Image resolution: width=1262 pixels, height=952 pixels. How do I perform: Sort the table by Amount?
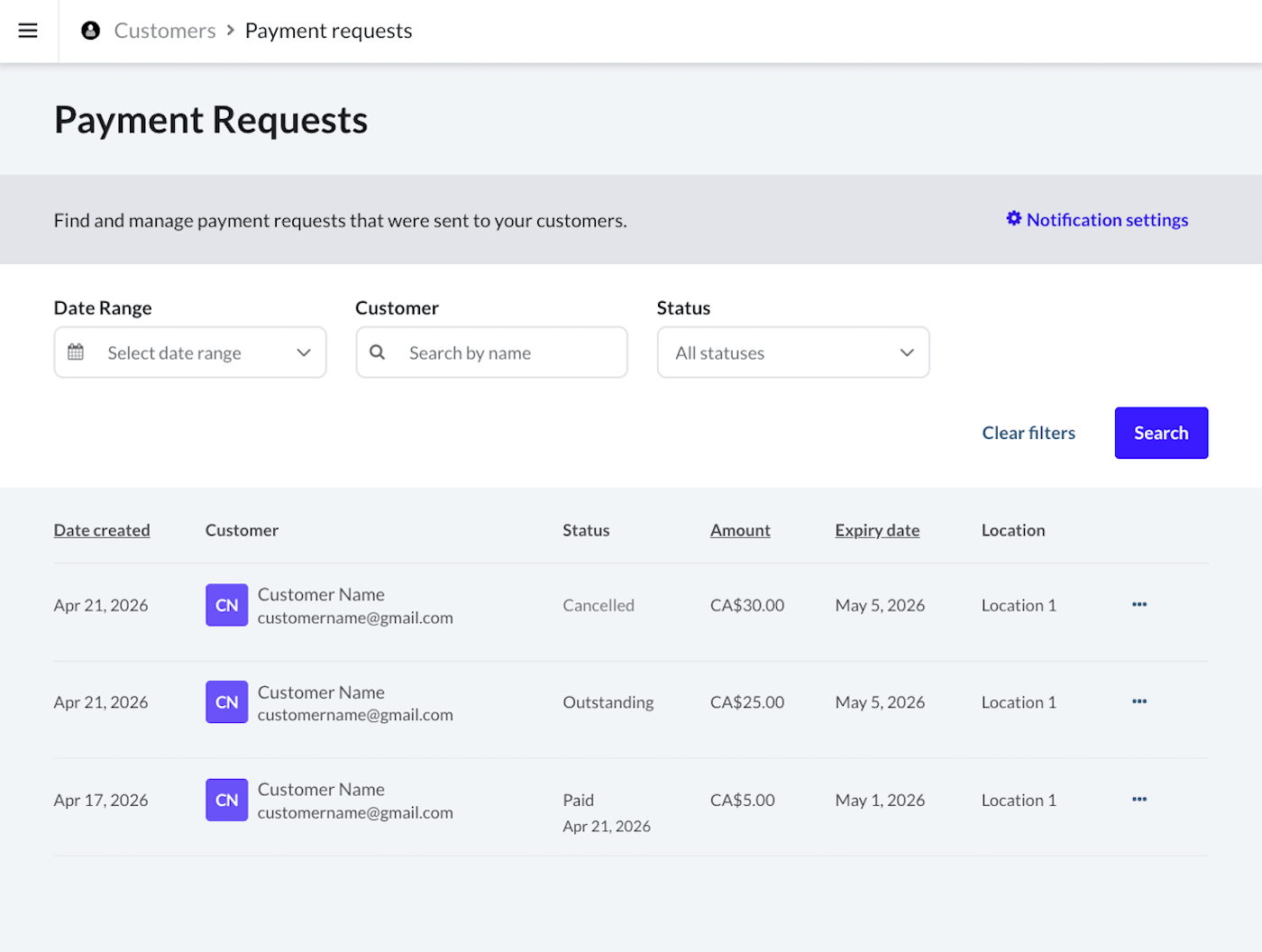point(739,530)
